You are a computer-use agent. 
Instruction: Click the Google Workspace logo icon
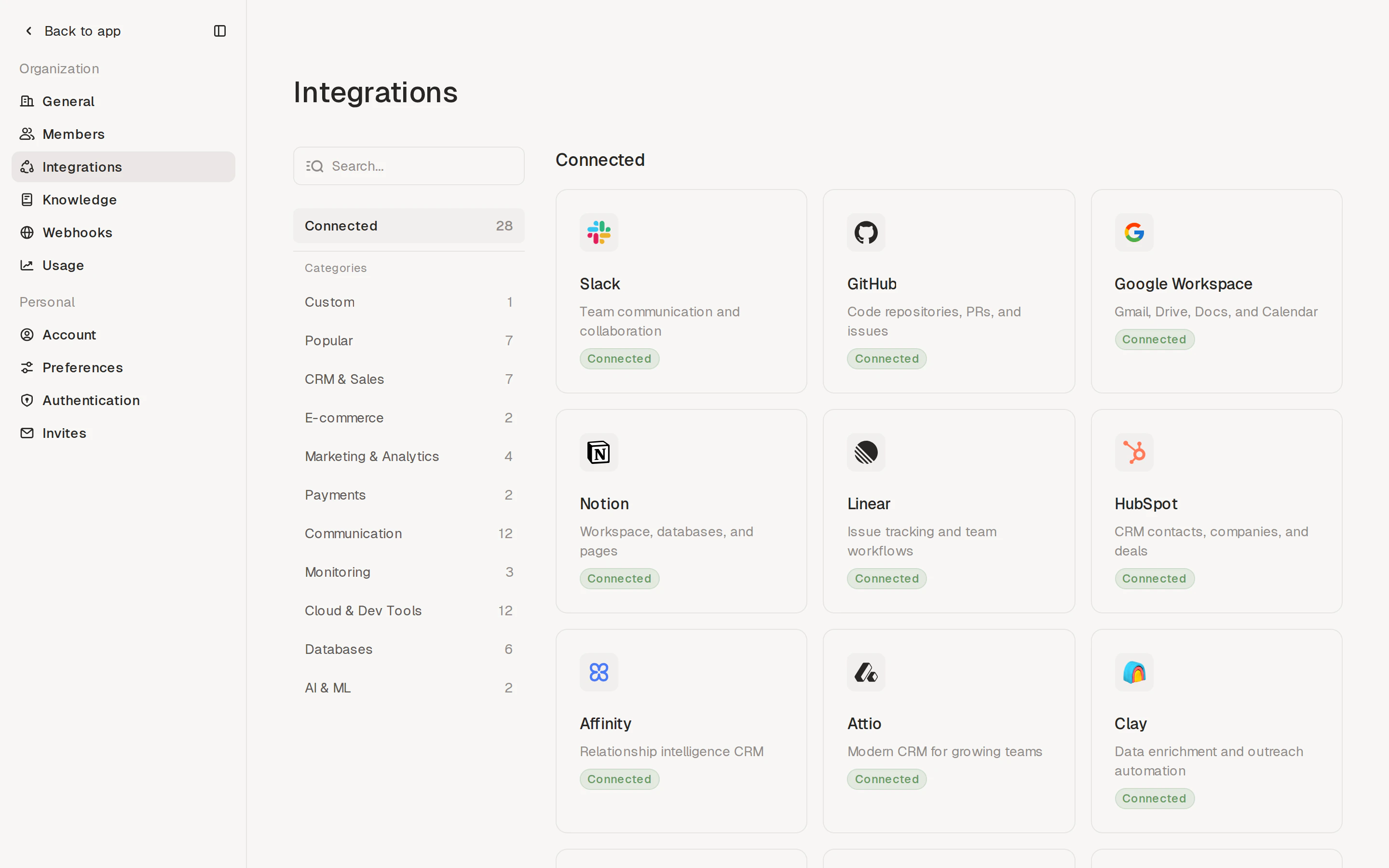1133,232
